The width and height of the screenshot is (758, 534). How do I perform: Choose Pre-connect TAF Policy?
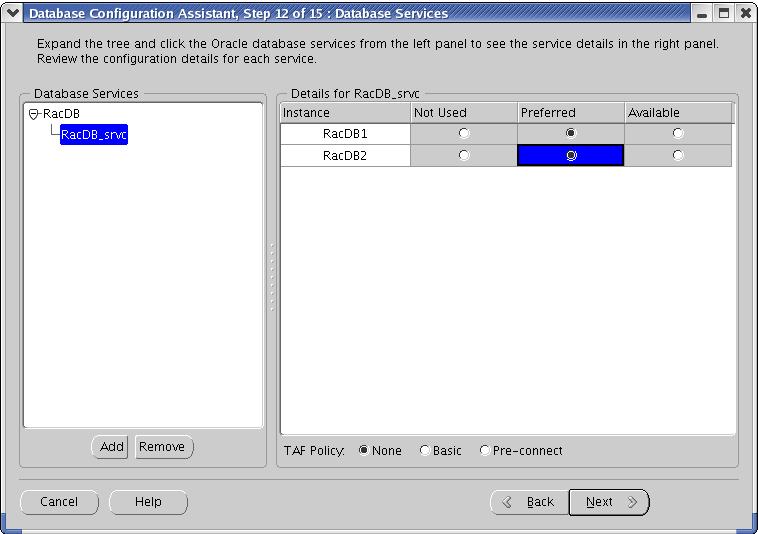[x=485, y=451]
